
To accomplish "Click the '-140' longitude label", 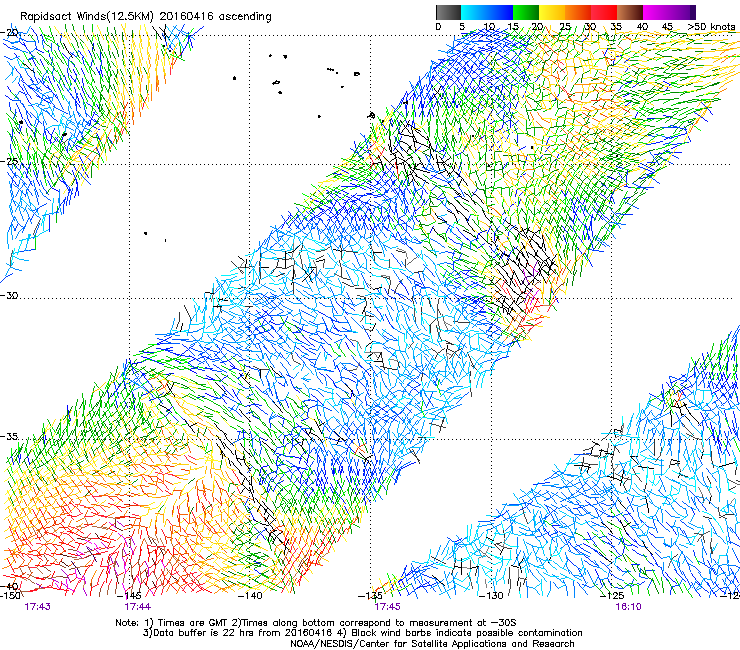I will [x=250, y=596].
